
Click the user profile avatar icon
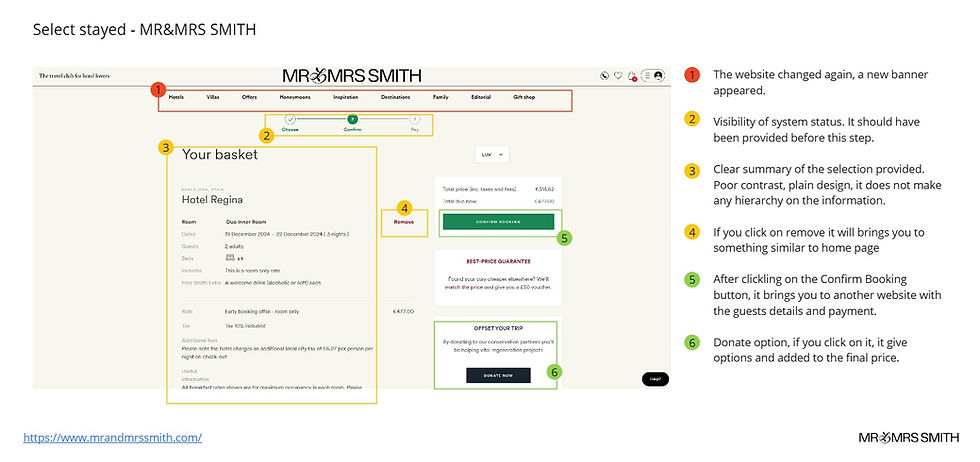pos(658,76)
